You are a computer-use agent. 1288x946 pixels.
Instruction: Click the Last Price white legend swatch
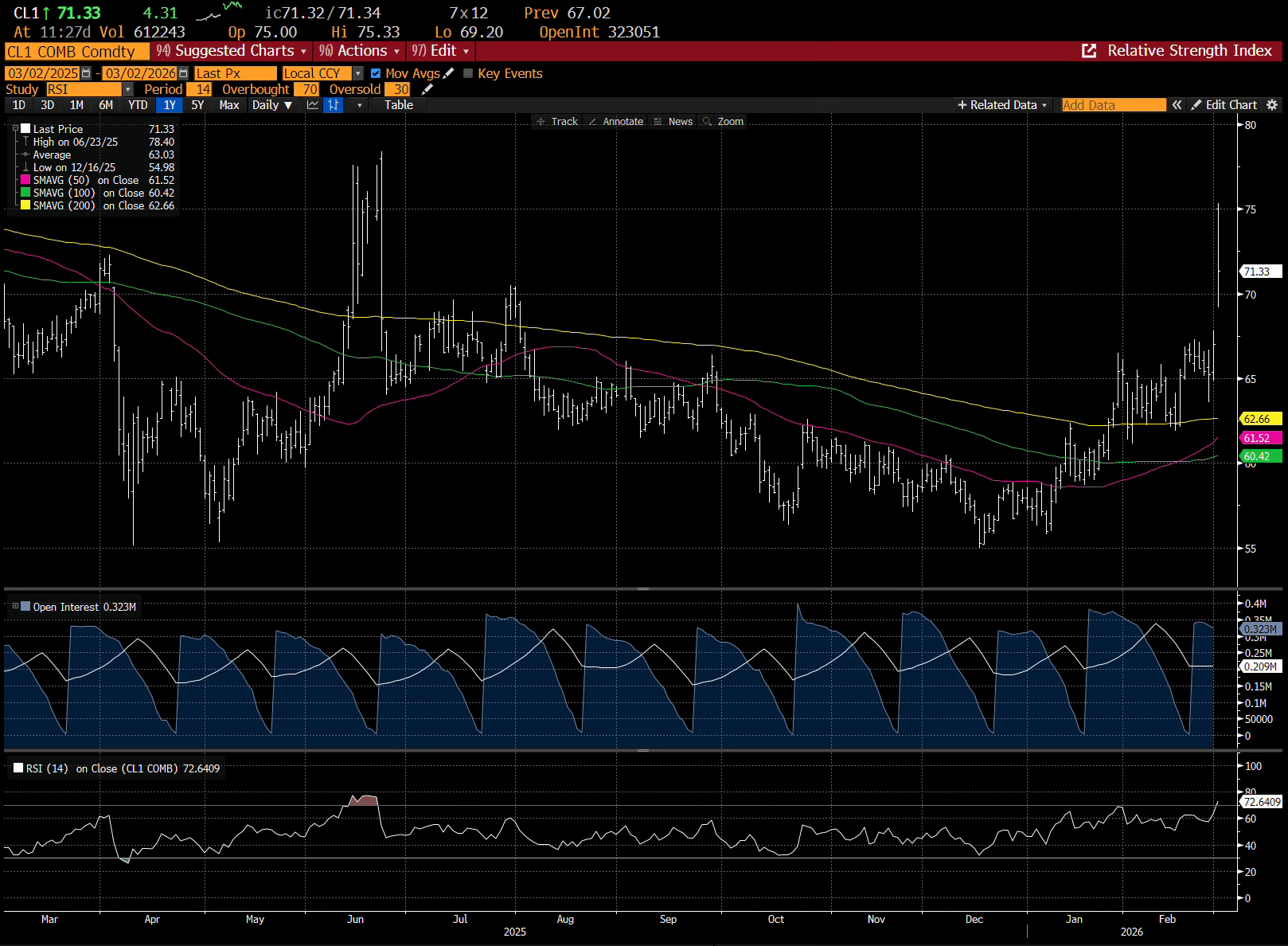pyautogui.click(x=25, y=129)
